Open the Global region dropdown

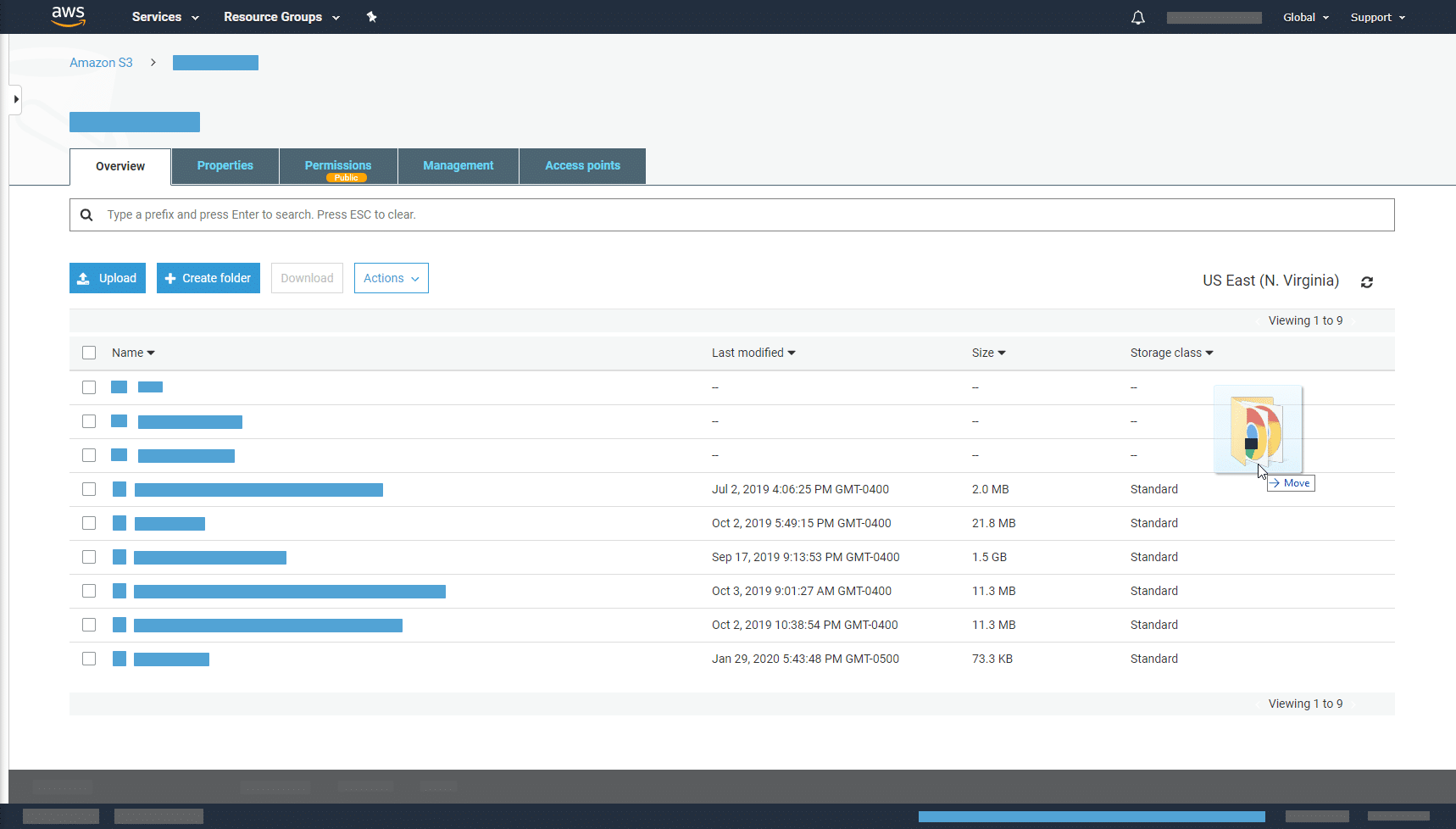(1305, 17)
